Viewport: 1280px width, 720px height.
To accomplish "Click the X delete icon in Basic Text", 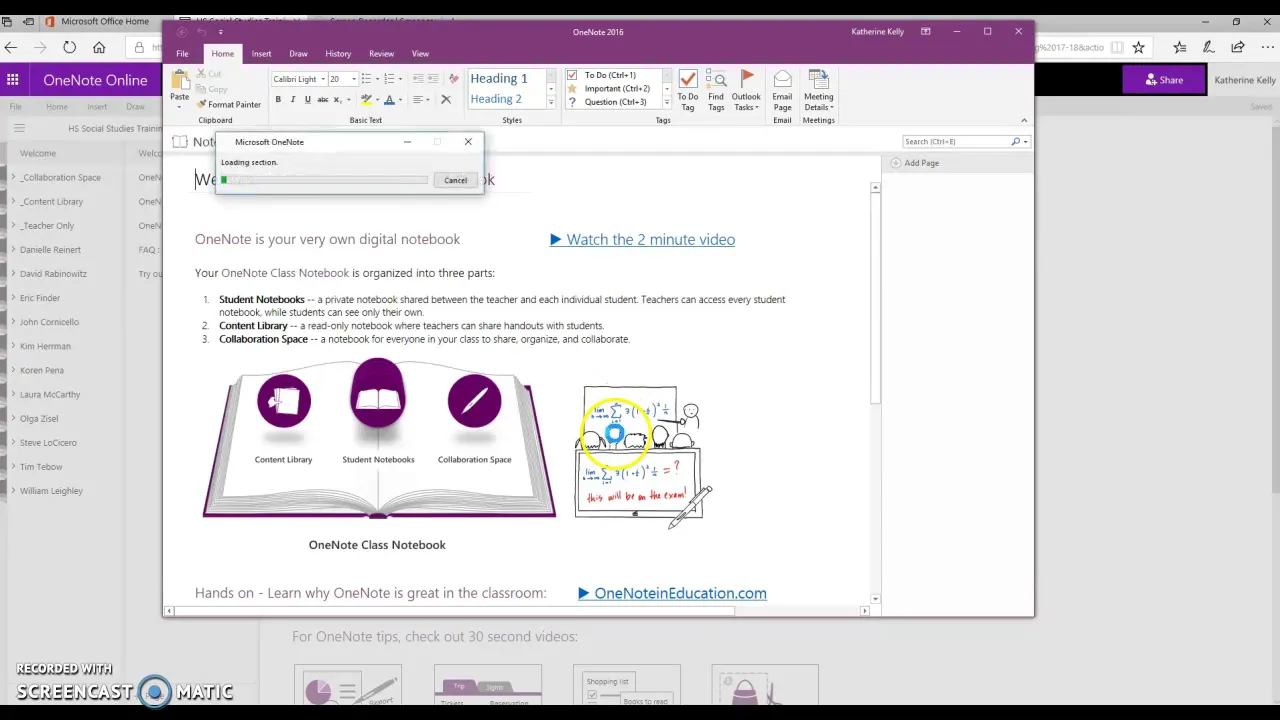I will (446, 99).
